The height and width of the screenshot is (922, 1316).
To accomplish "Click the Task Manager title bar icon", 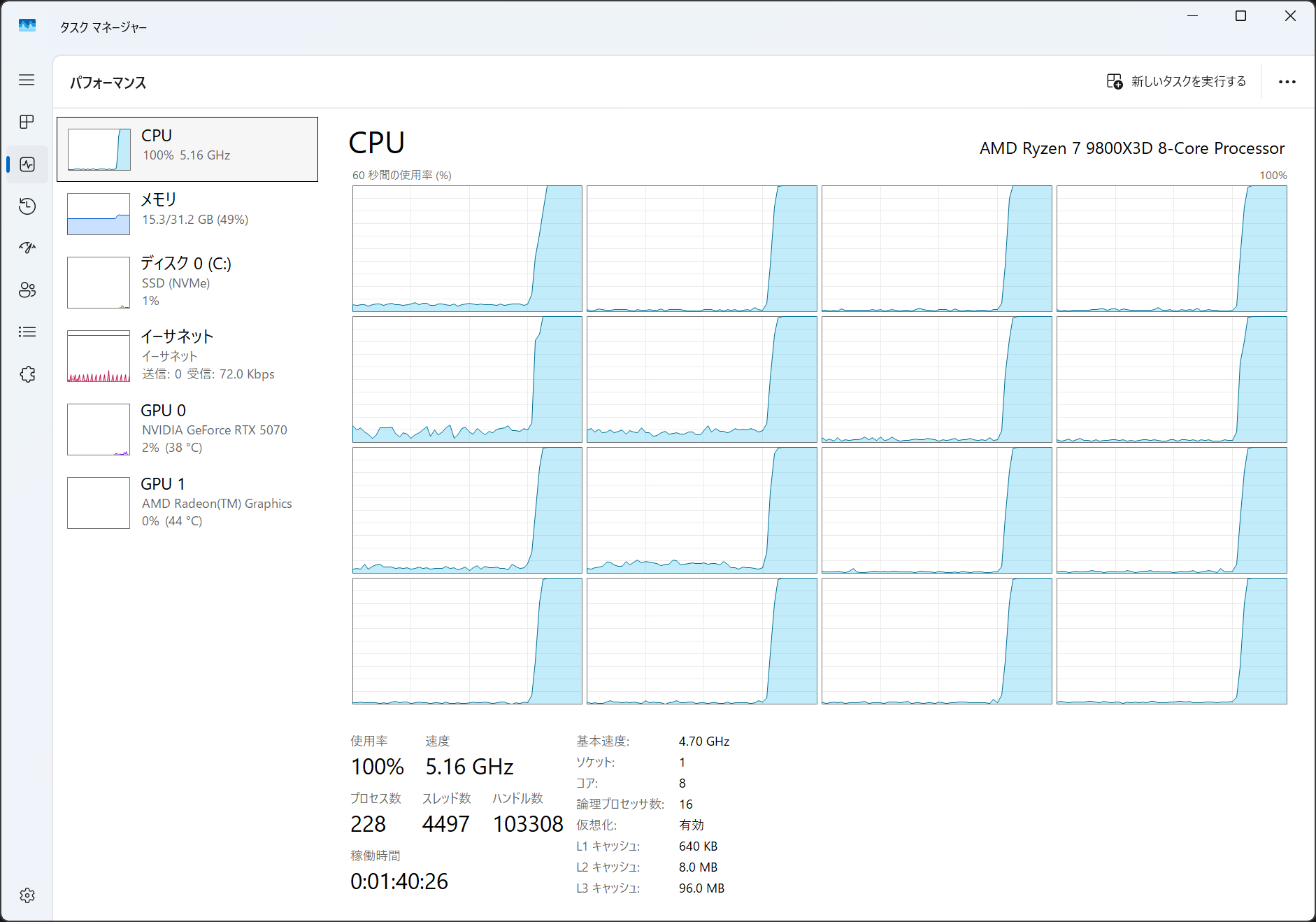I will [x=27, y=26].
